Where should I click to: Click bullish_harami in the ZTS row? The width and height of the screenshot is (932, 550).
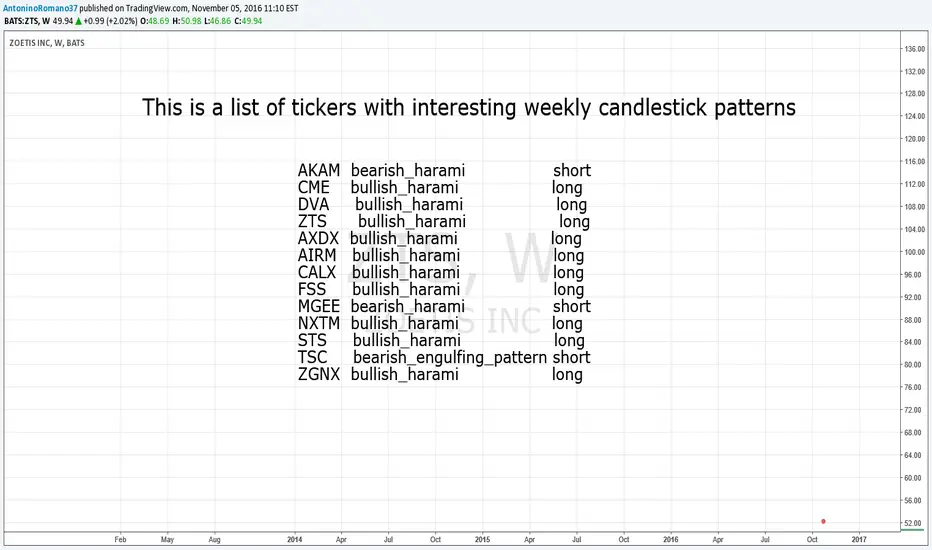click(x=412, y=222)
